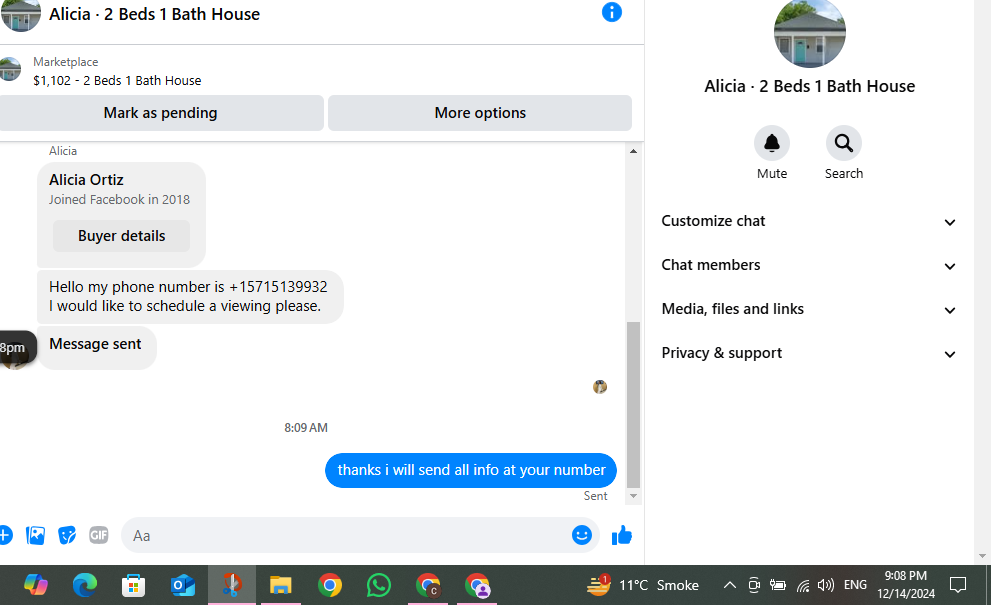View Buyer details for Alicia Ortiz
Screen dimensions: 991x605
pyautogui.click(x=121, y=236)
